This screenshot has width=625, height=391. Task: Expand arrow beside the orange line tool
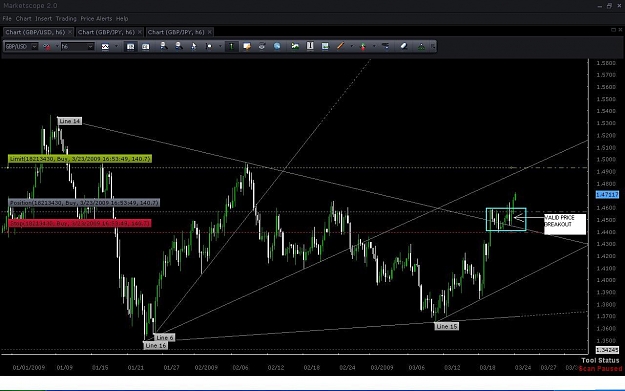click(x=351, y=47)
